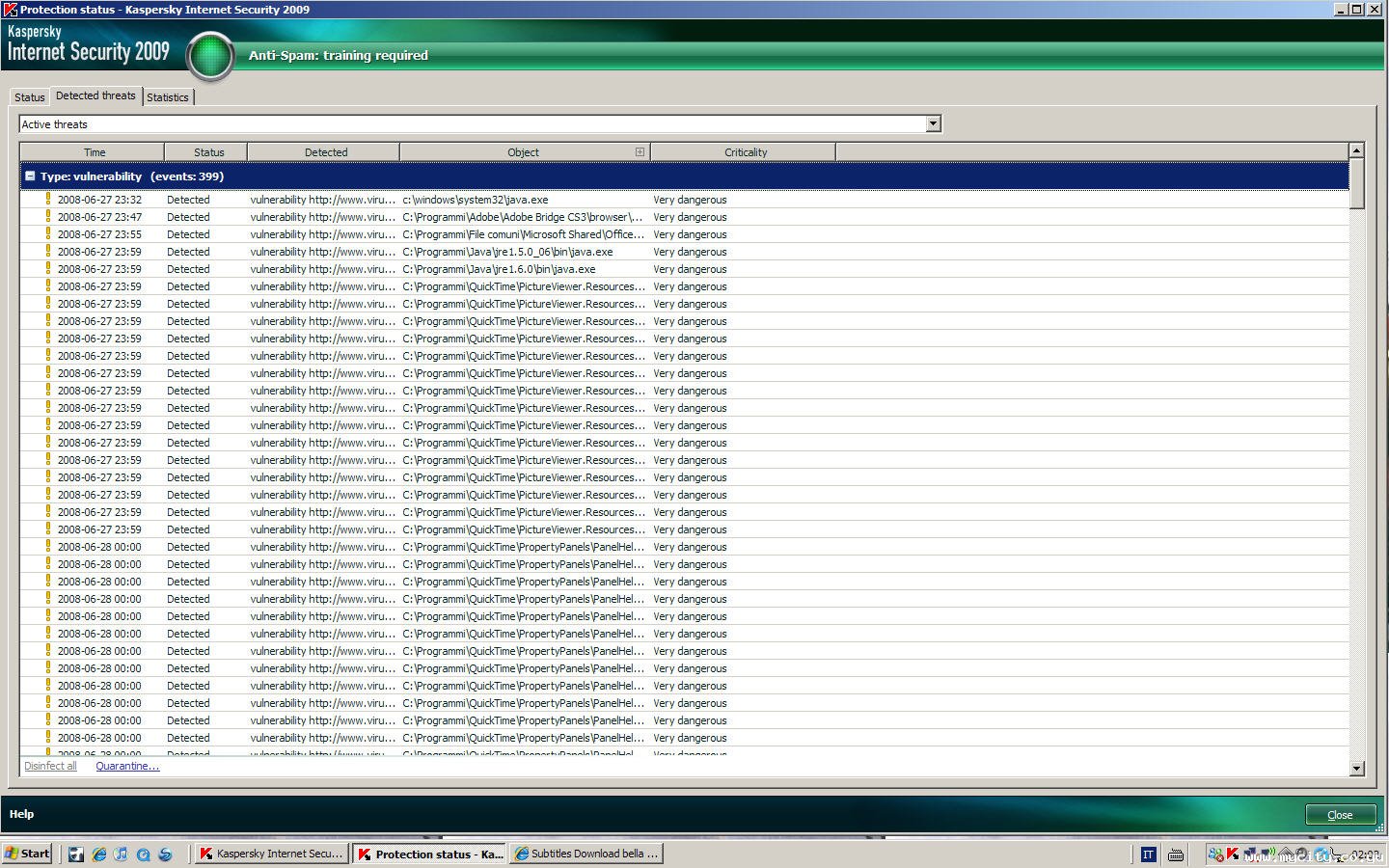
Task: Switch to Kaspersky Internet Security taskbar window
Action: click(x=271, y=854)
